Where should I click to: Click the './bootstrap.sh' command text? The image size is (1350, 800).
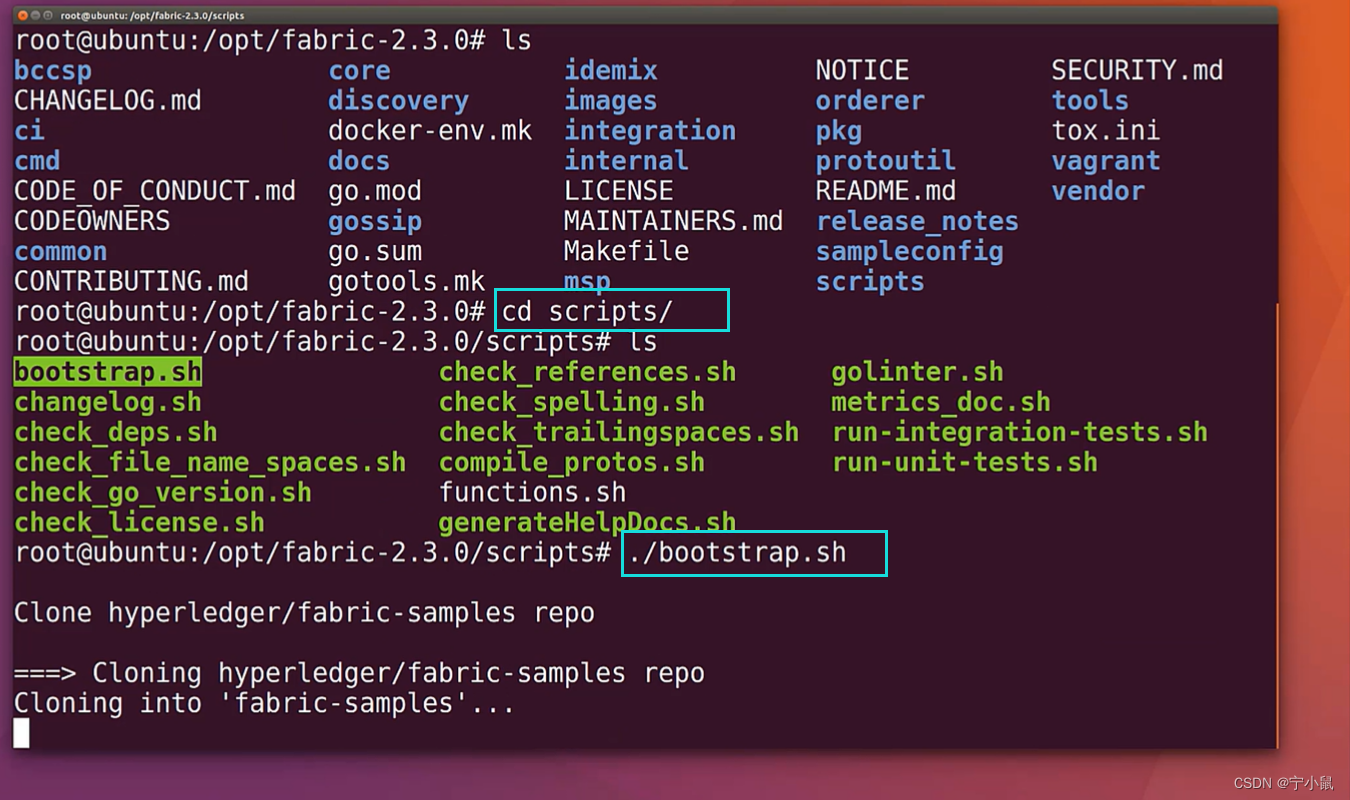coord(738,553)
